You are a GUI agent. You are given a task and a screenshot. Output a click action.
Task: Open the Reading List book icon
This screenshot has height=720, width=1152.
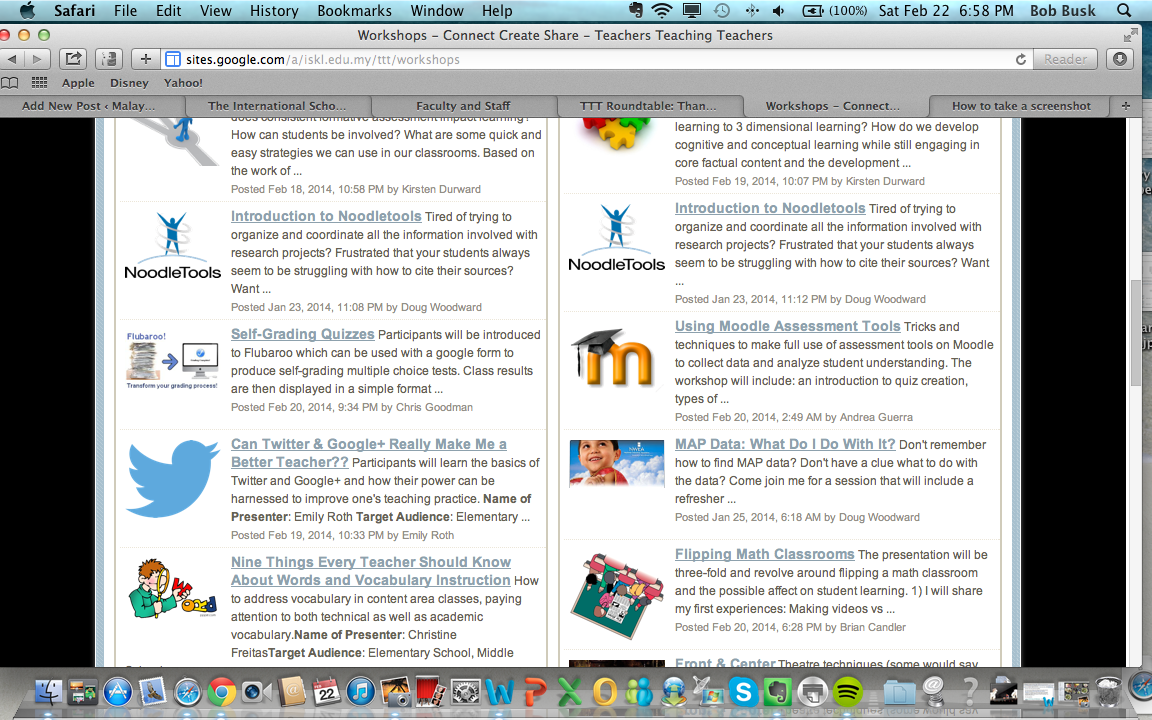[x=10, y=83]
